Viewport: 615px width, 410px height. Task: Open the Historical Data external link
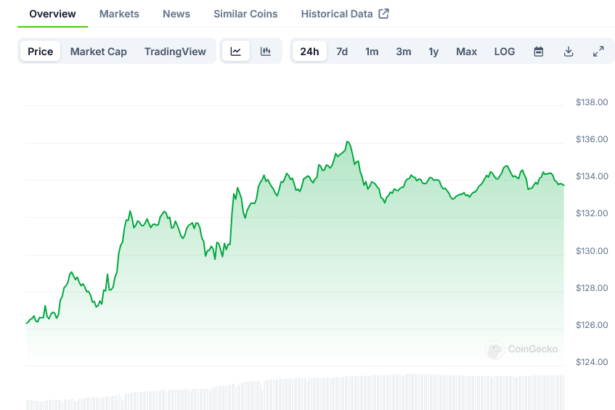coord(345,14)
